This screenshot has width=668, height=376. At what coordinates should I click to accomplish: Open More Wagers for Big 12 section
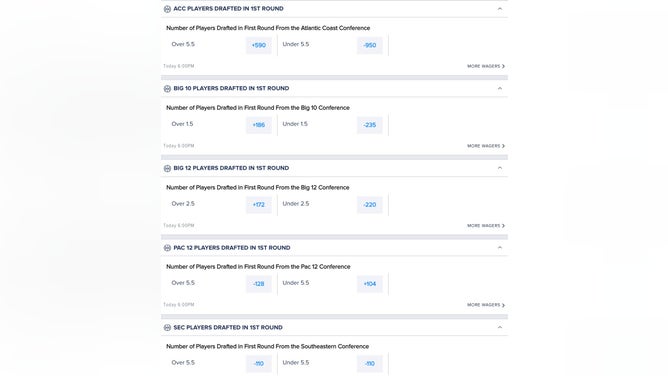click(x=486, y=225)
